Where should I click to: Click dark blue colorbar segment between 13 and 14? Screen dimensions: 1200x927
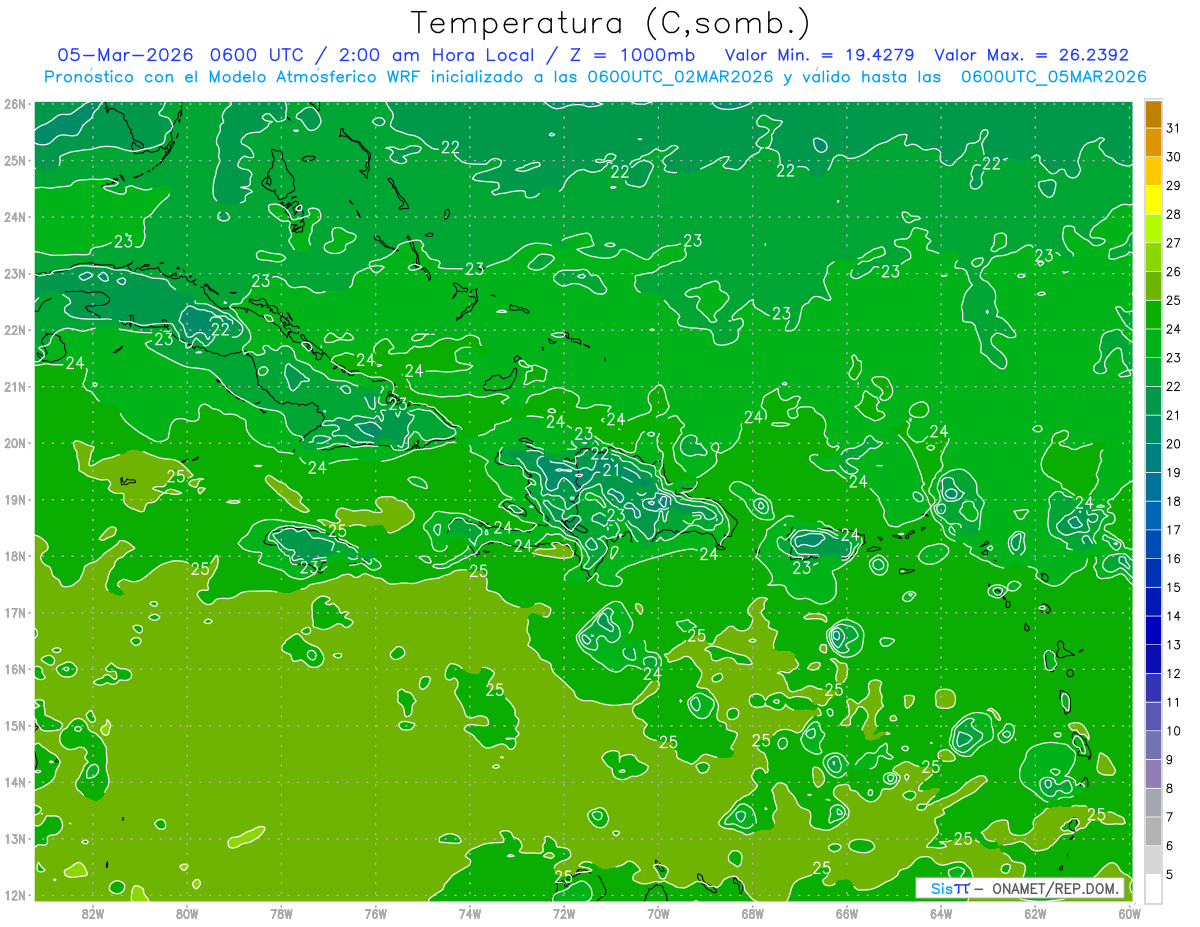point(1153,629)
